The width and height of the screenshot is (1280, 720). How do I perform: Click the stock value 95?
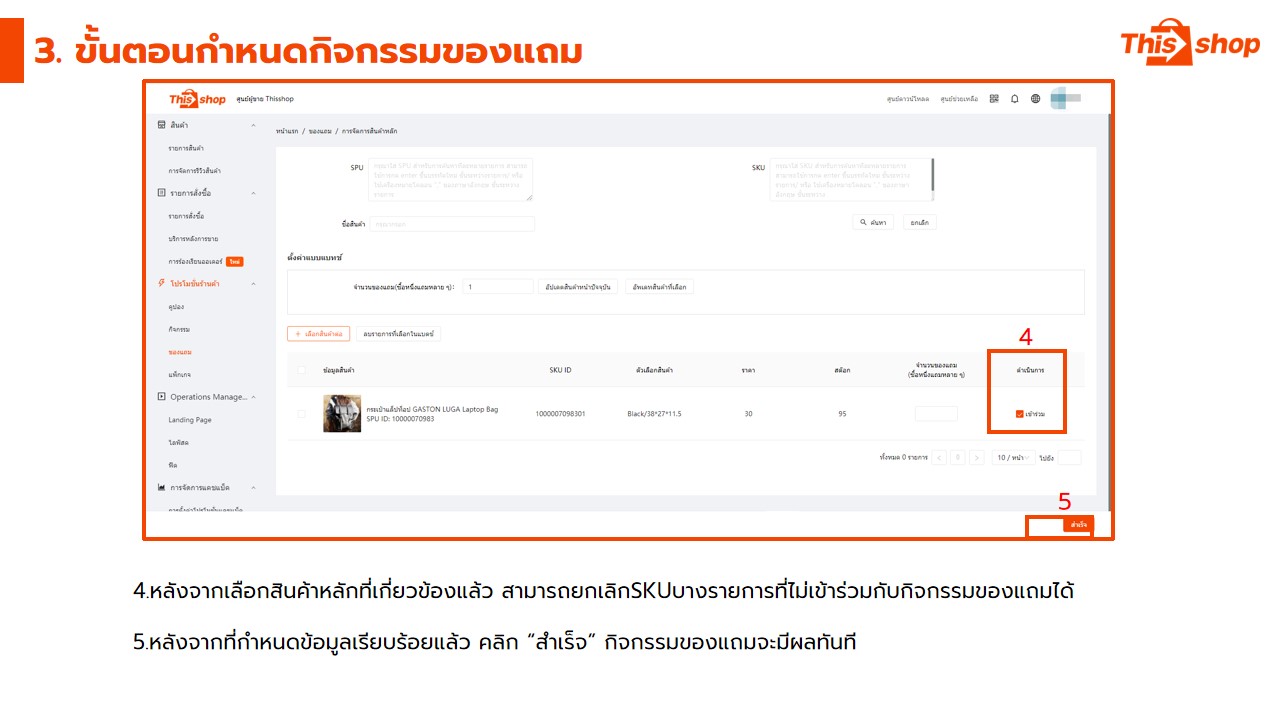[x=842, y=414]
